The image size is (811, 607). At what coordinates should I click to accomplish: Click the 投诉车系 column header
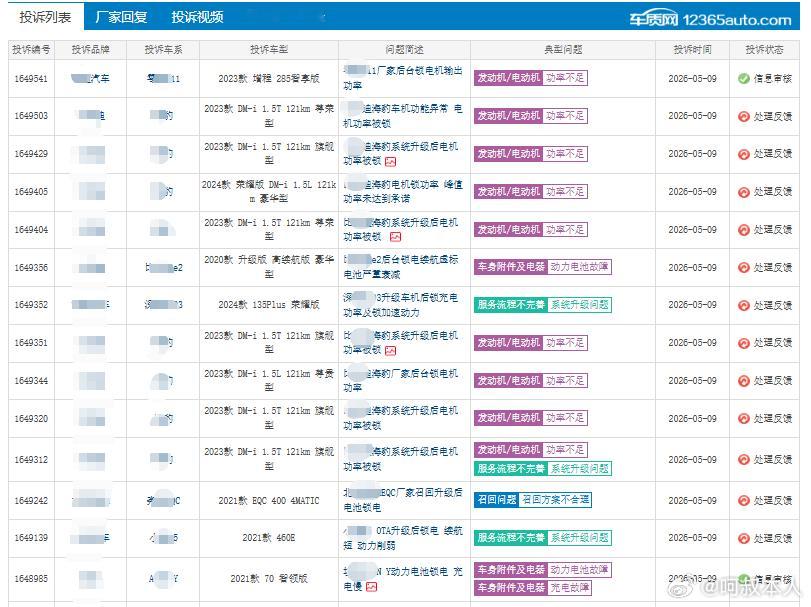pos(163,50)
